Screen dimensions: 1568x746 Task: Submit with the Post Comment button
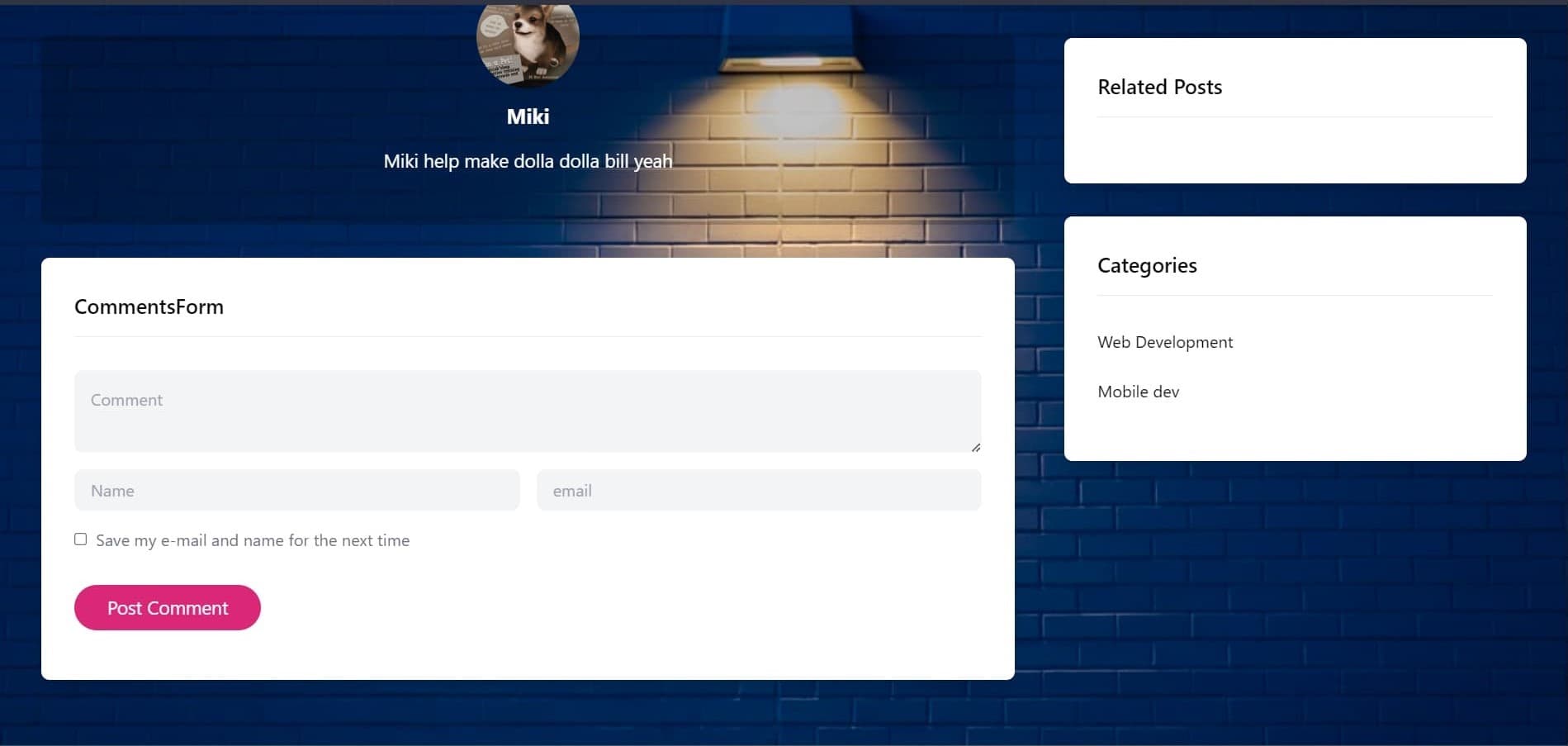pos(168,608)
